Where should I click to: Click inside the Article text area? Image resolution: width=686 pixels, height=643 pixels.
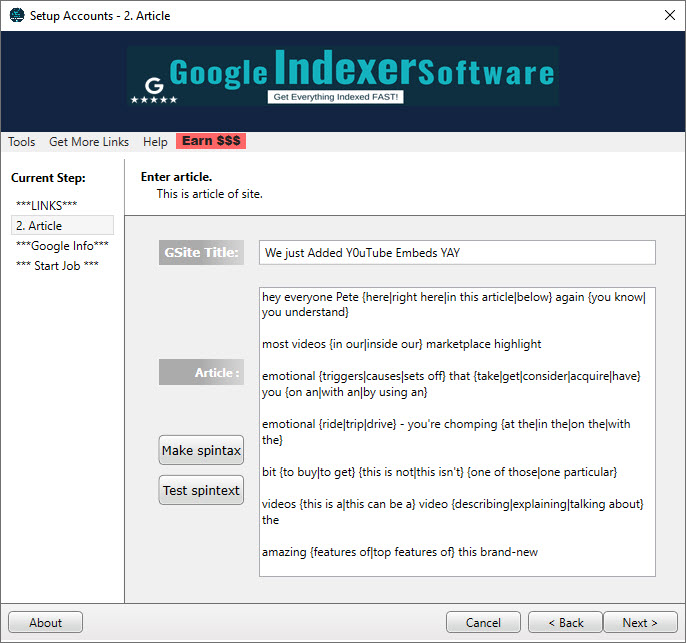(457, 432)
